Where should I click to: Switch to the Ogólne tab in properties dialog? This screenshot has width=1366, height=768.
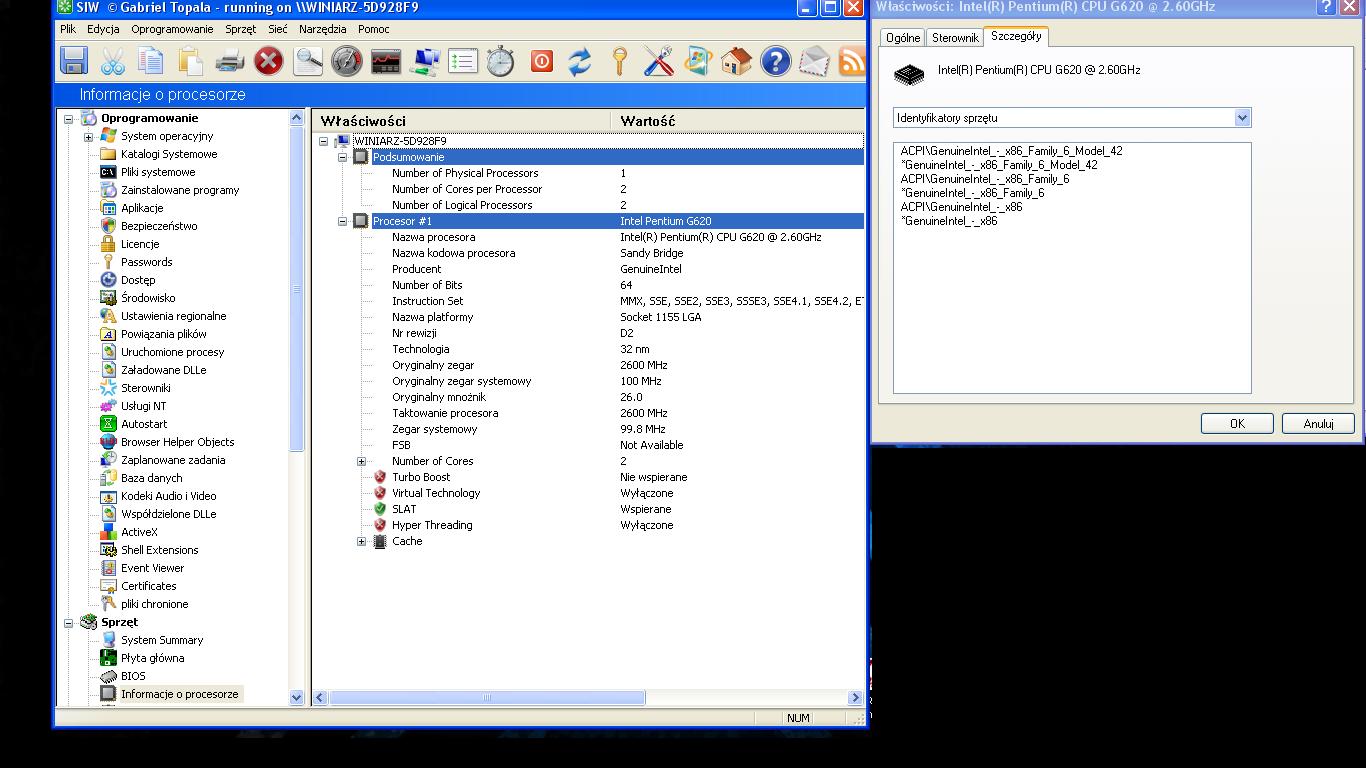903,38
